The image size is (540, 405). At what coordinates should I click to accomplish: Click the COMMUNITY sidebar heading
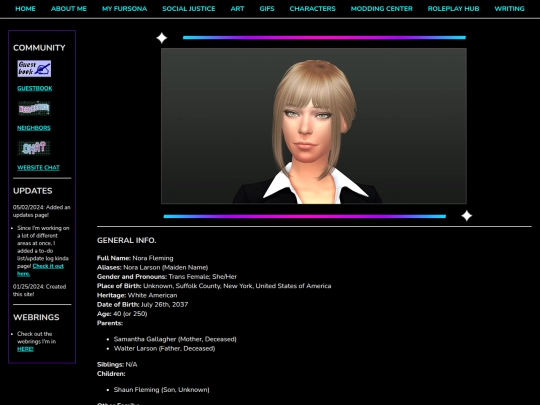39,48
